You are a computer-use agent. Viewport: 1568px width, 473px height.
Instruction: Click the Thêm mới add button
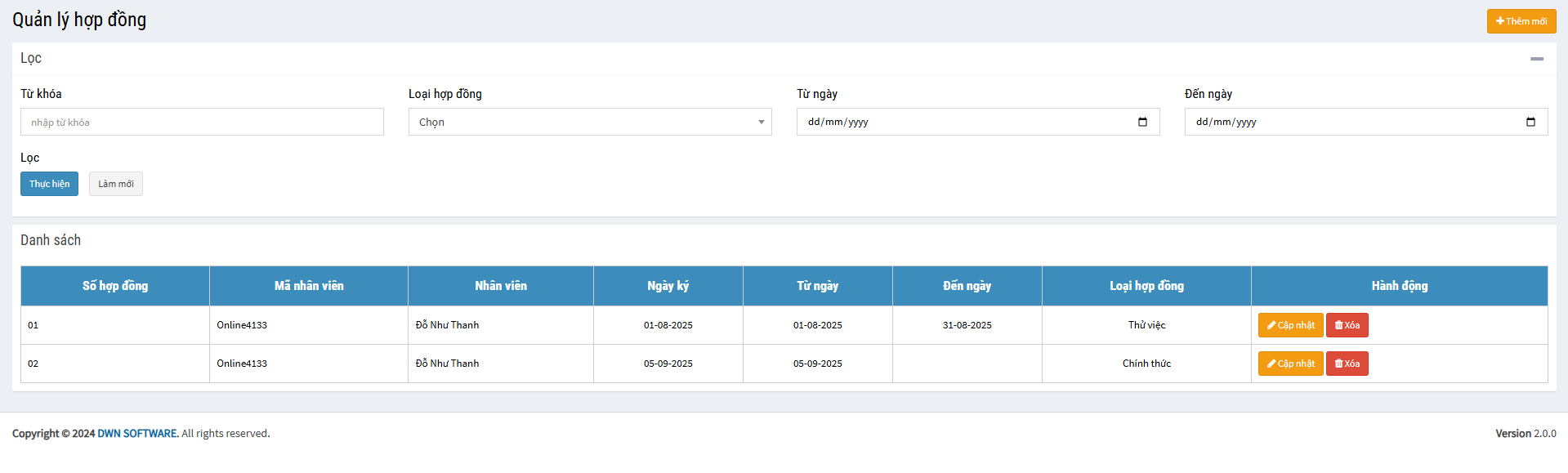coord(1521,21)
